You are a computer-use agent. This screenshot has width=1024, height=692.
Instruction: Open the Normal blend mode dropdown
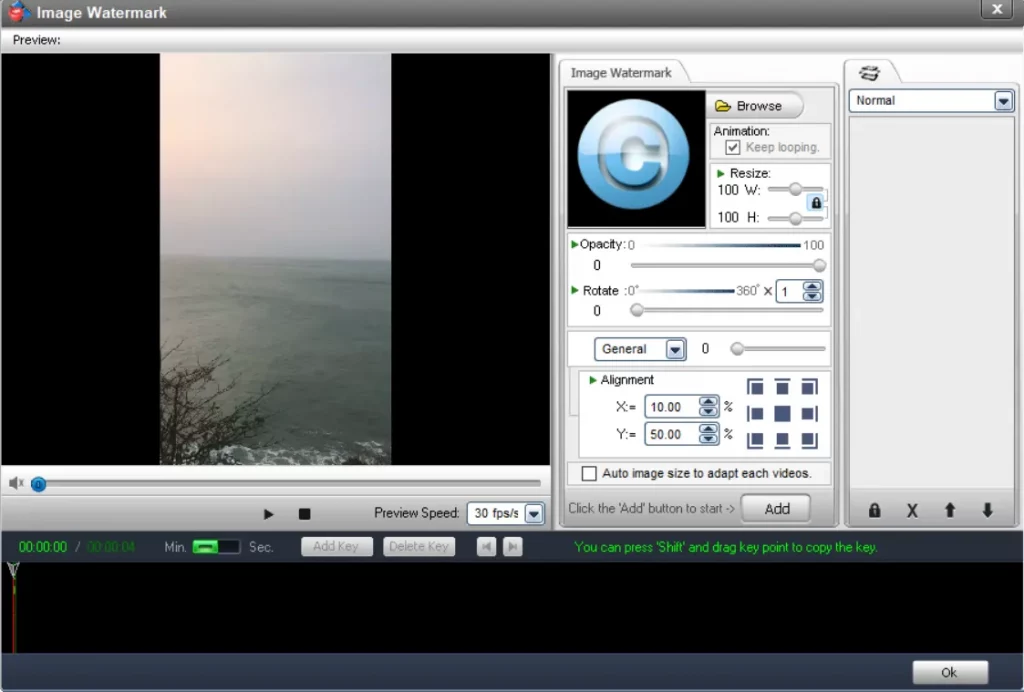pos(1003,101)
